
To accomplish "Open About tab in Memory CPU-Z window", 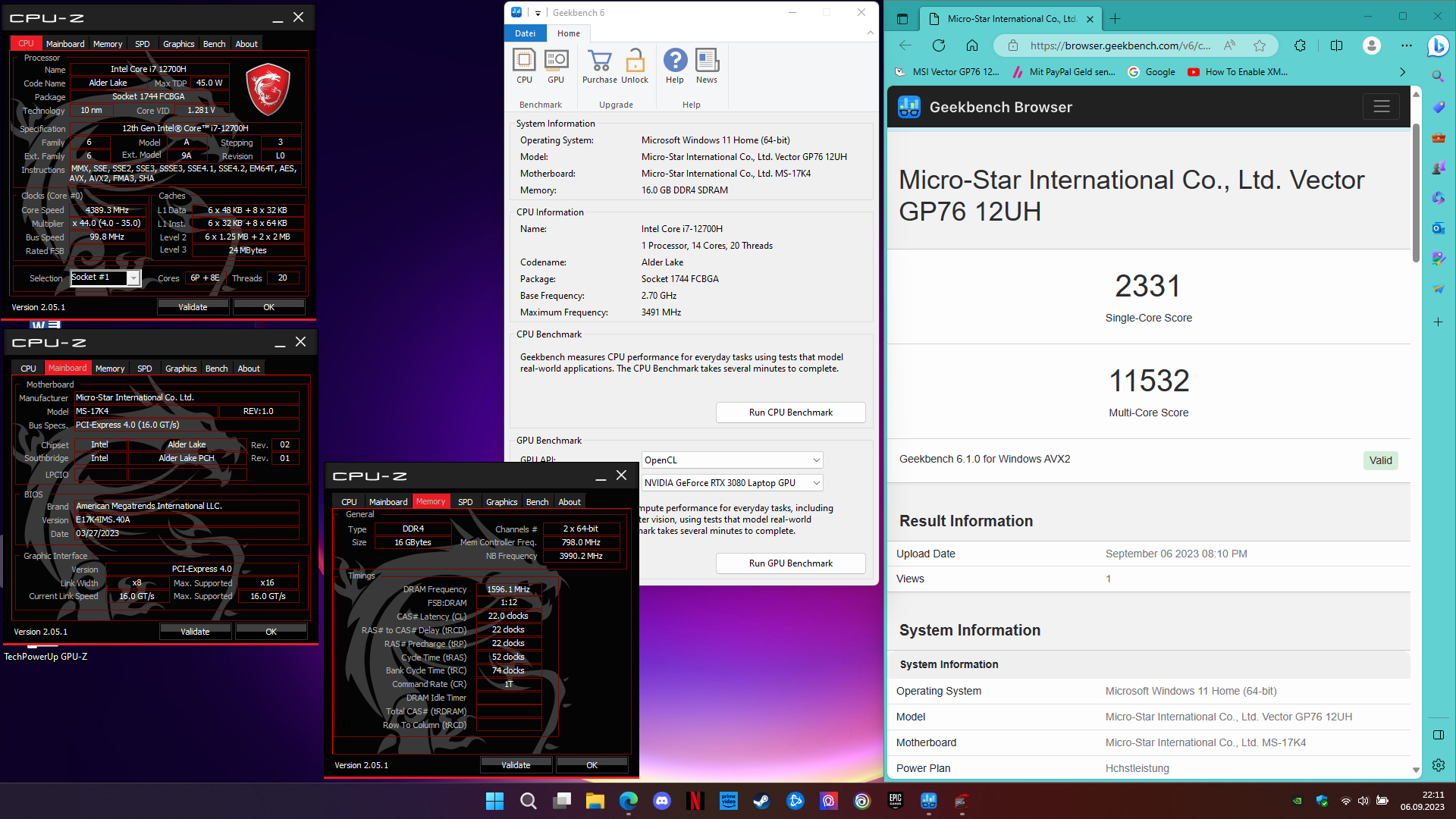I will 570,502.
